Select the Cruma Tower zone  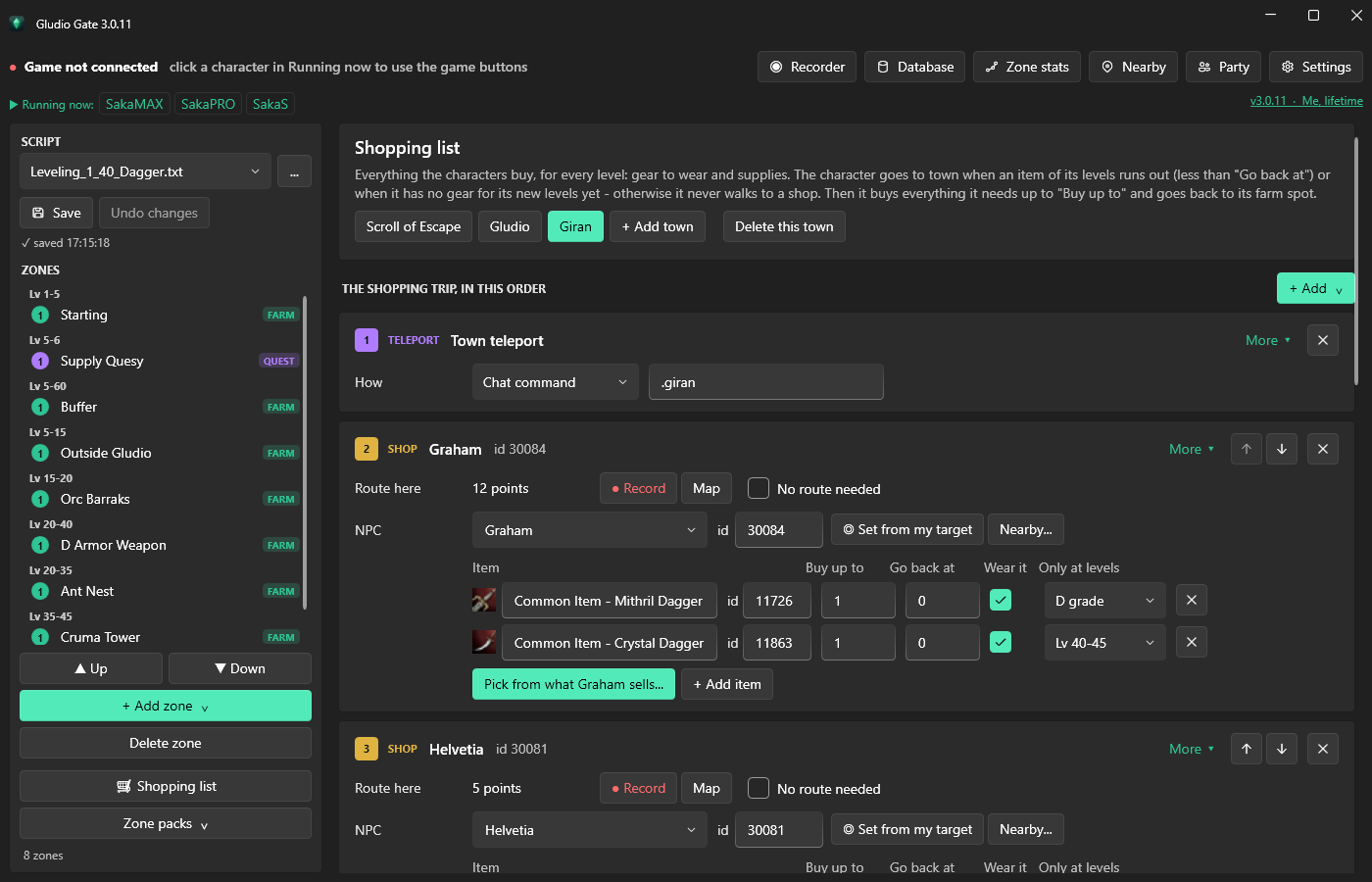[x=163, y=637]
